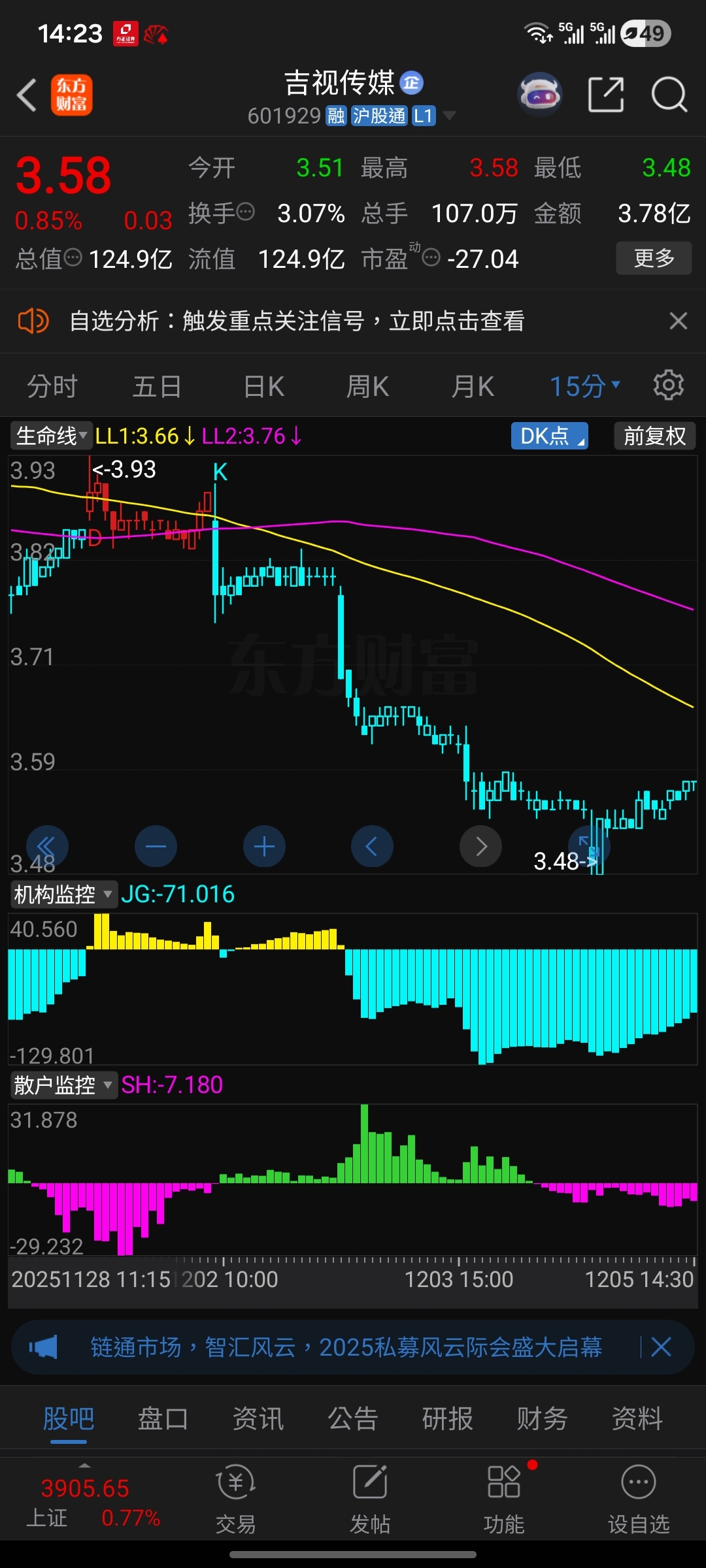Tap the K signal marker on chart
Image resolution: width=706 pixels, height=1568 pixels.
point(220,472)
